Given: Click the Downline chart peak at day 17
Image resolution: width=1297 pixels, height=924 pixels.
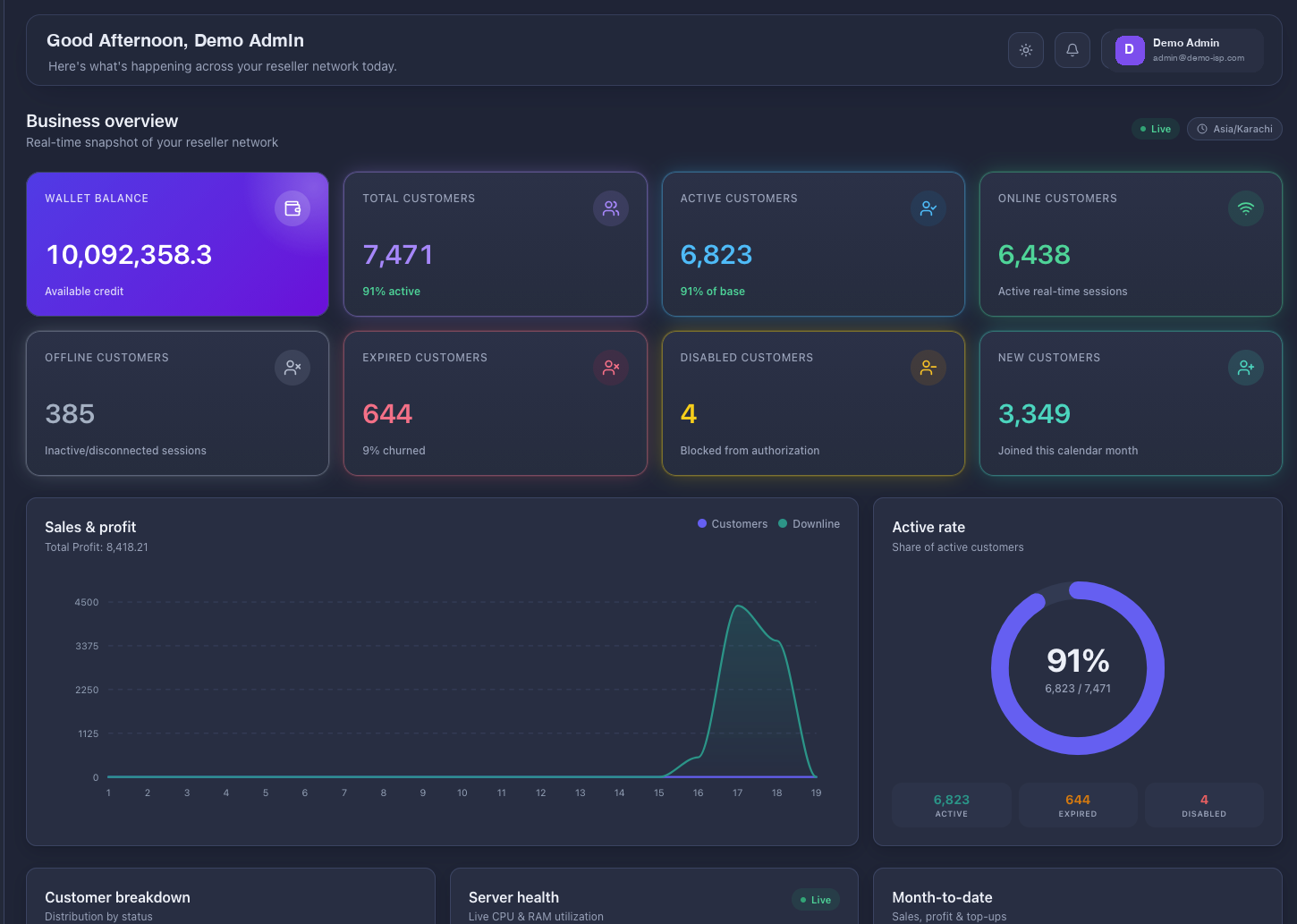Looking at the screenshot, I should 738,606.
